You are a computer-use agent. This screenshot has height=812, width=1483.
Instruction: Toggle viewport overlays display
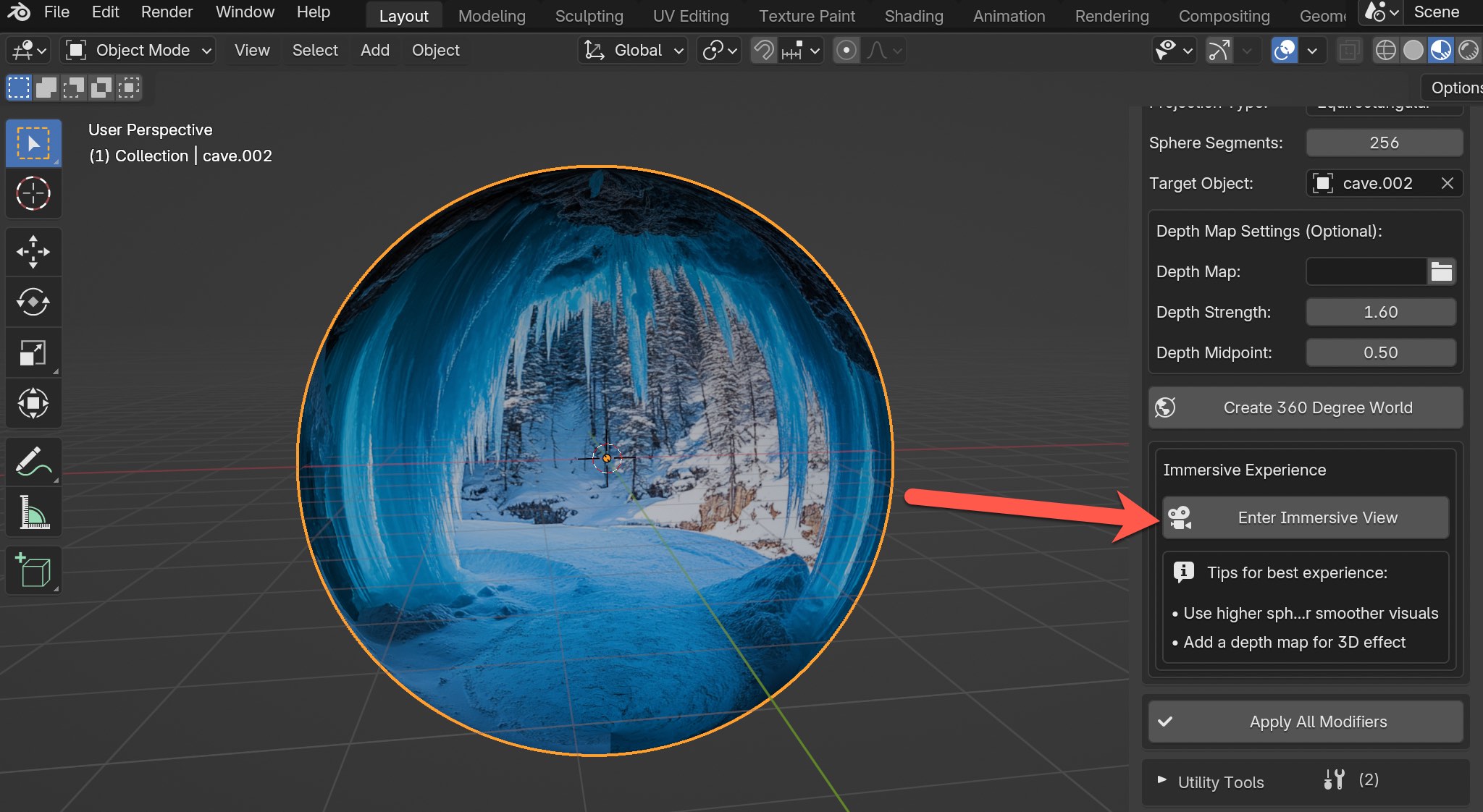[x=1285, y=51]
